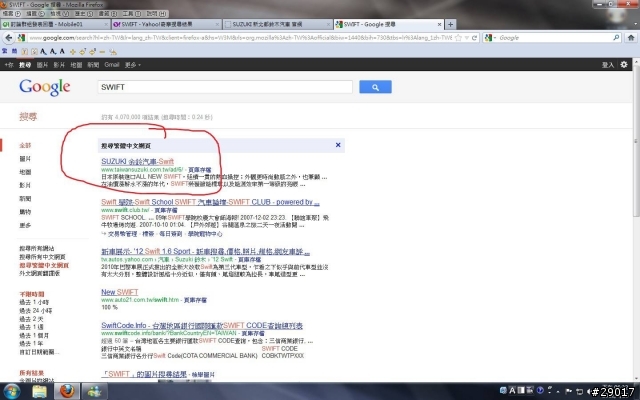Viewport: 640px width, 400px height.
Task: Select 搜尋所有中文網頁 in the sidebar
Action: (x=42, y=257)
